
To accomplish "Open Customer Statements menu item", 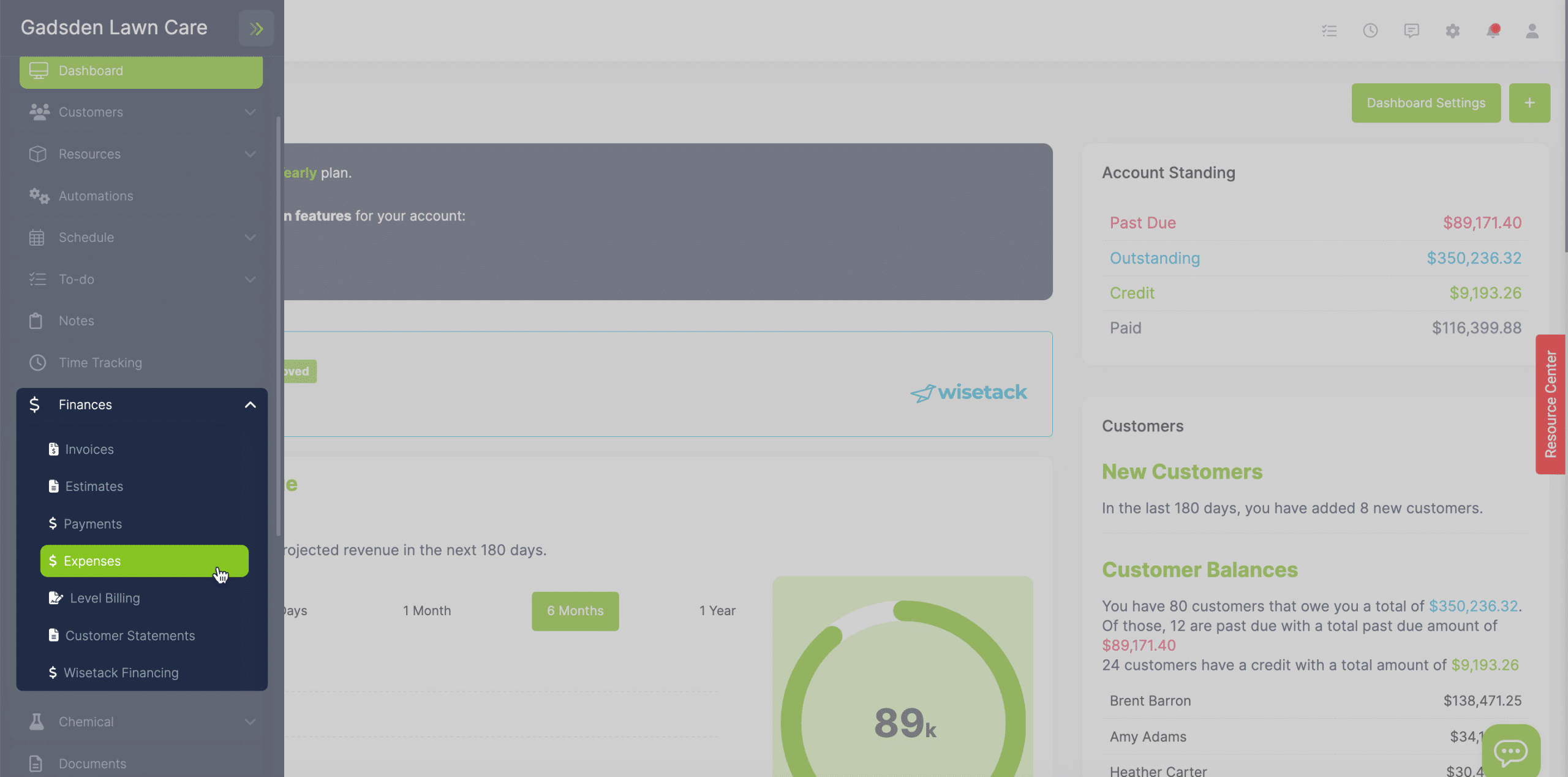I will pyautogui.click(x=144, y=635).
